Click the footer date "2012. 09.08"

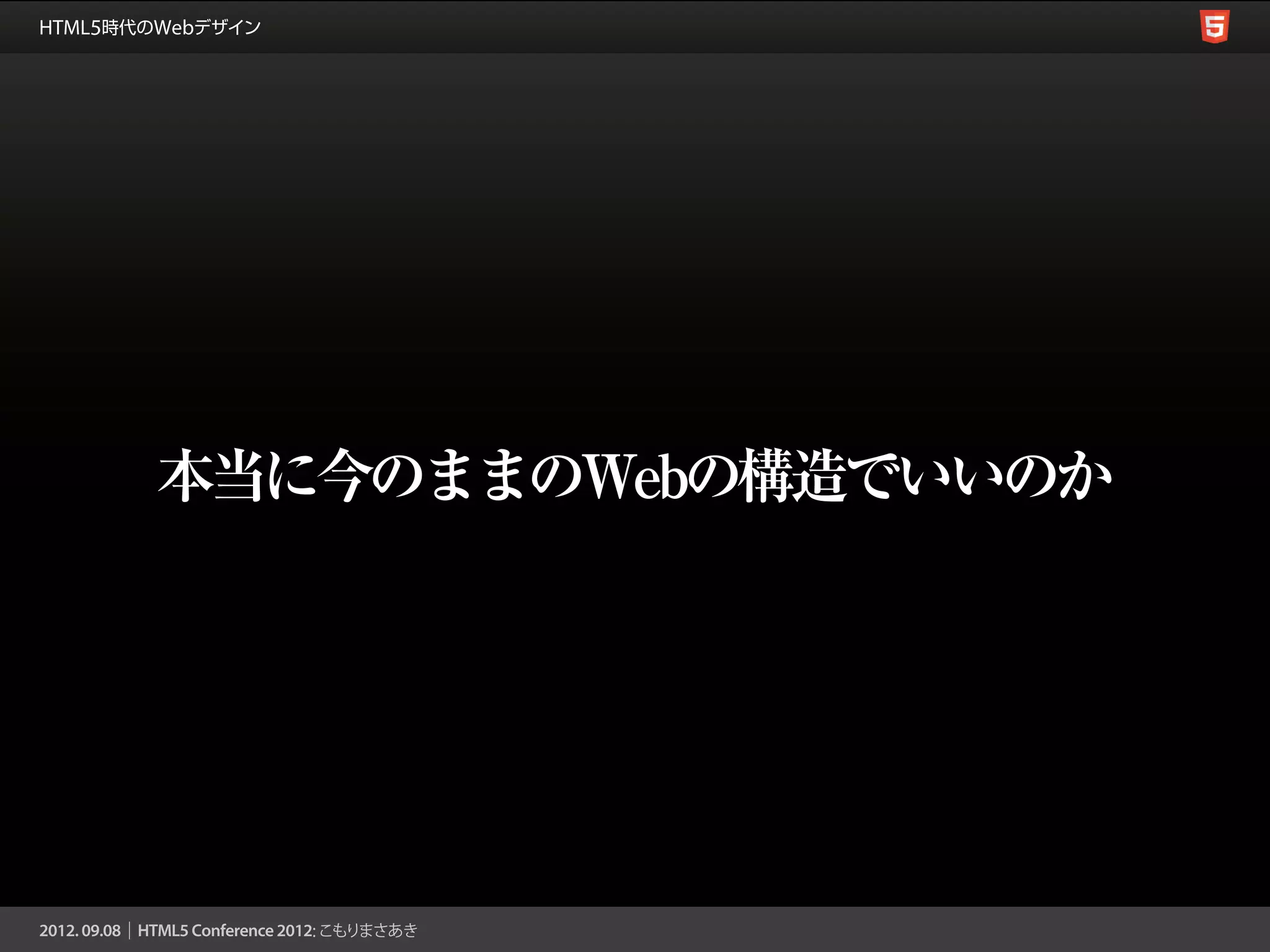80,930
